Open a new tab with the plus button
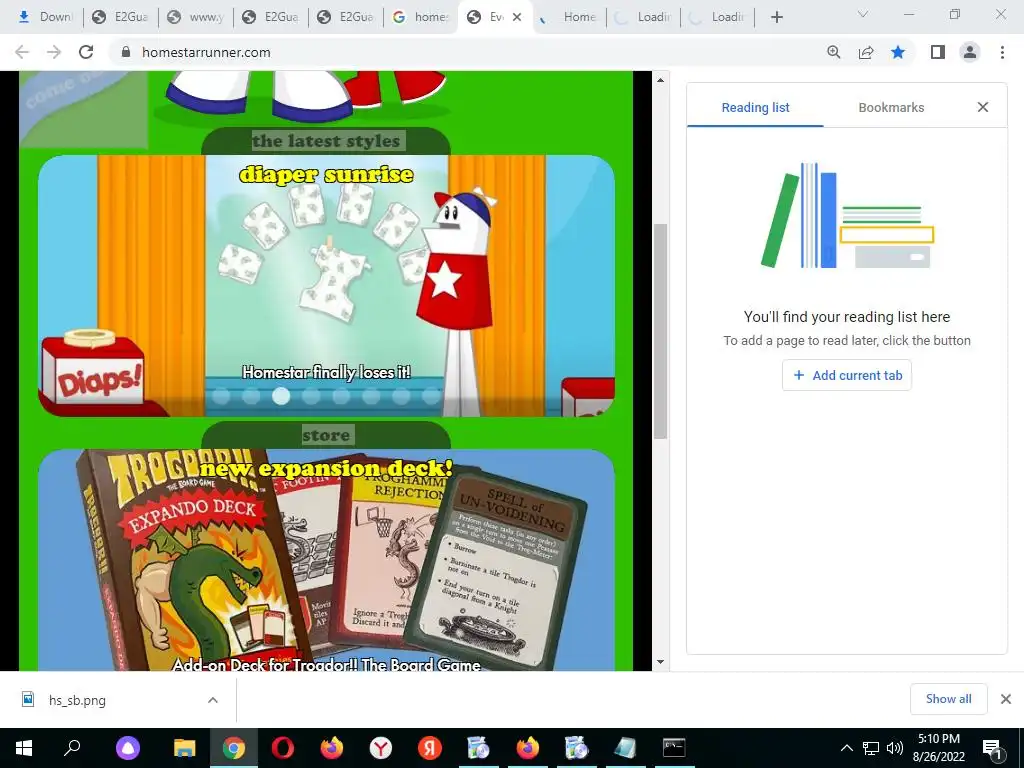The height and width of the screenshot is (768, 1024). (776, 17)
